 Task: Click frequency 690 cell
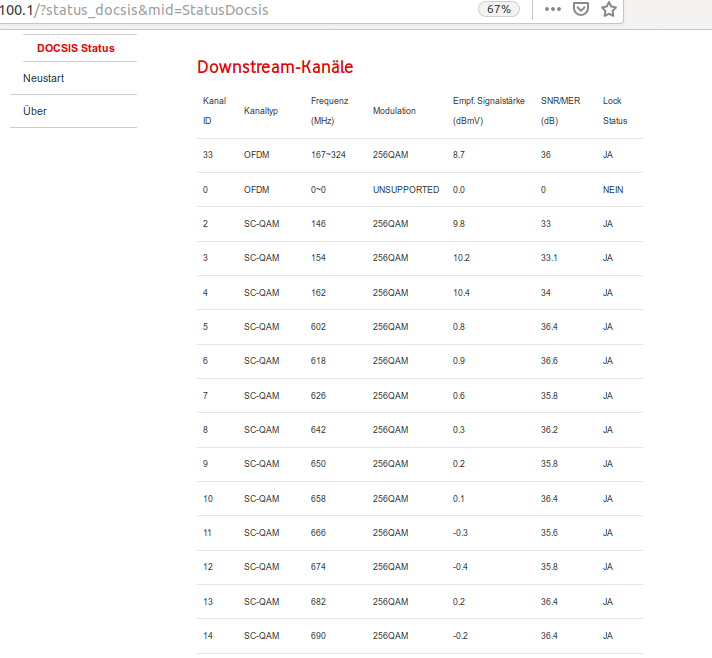(x=318, y=636)
